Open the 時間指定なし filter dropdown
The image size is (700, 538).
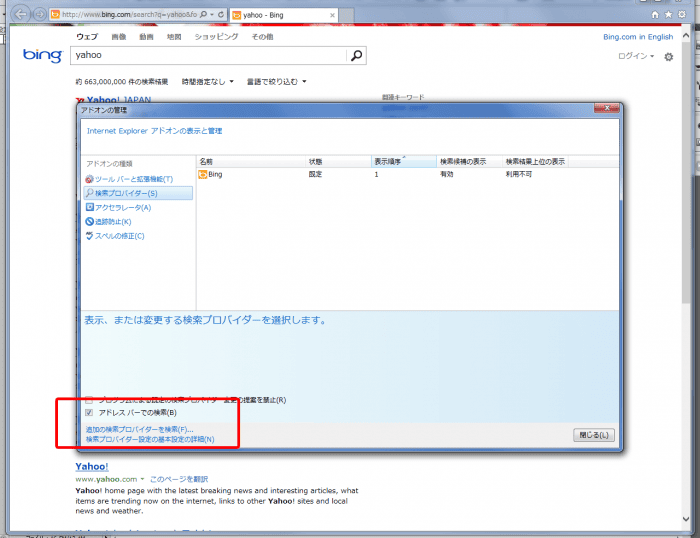[208, 82]
